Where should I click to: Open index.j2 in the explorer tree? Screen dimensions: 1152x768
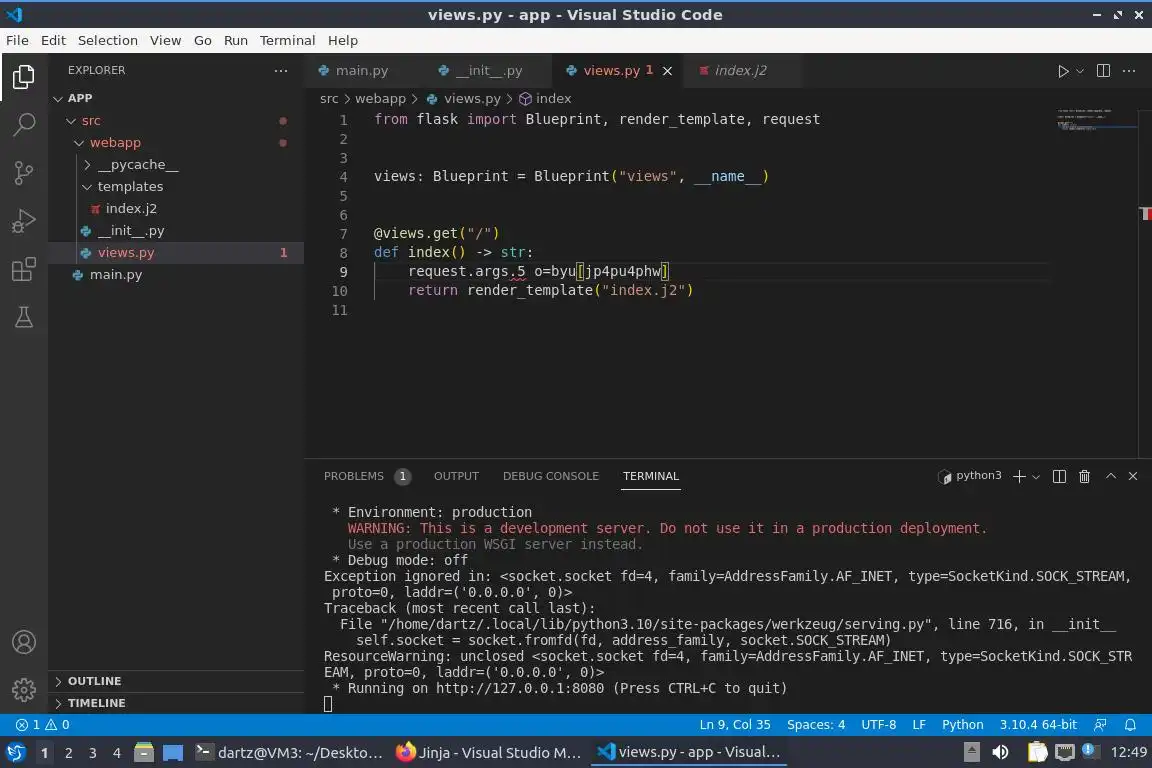[176, 209]
